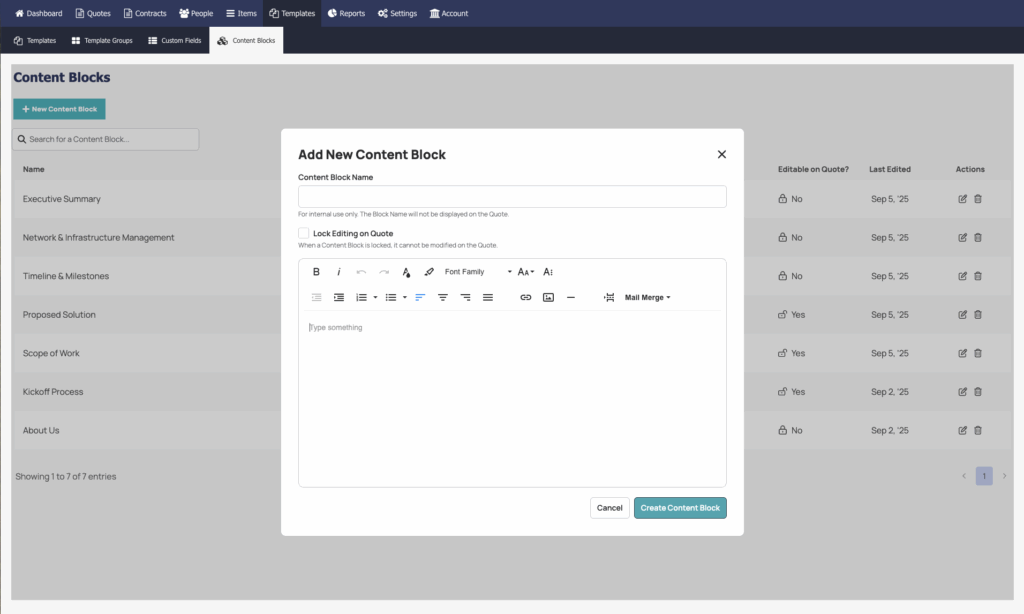1024x614 pixels.
Task: Justify the editor text
Action: (488, 298)
